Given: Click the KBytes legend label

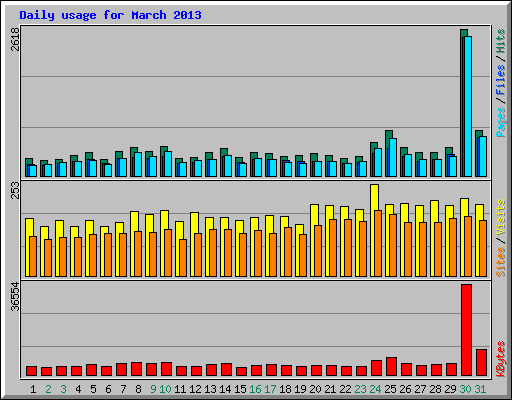Looking at the screenshot, I should tap(501, 359).
